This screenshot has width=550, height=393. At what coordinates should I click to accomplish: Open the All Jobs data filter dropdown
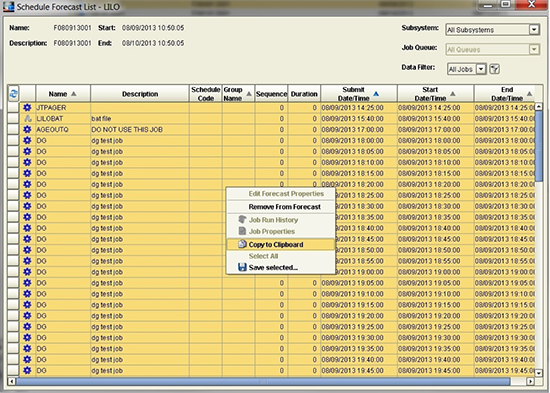481,69
